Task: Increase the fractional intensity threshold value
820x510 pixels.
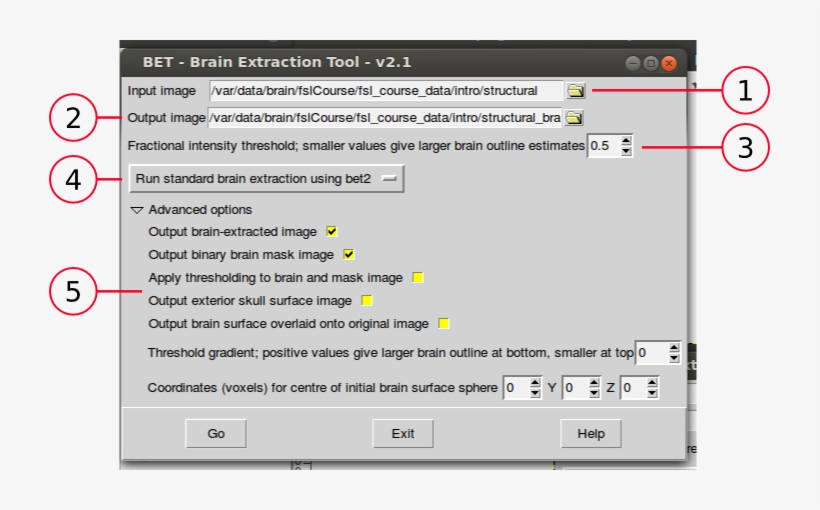Action: 627,141
